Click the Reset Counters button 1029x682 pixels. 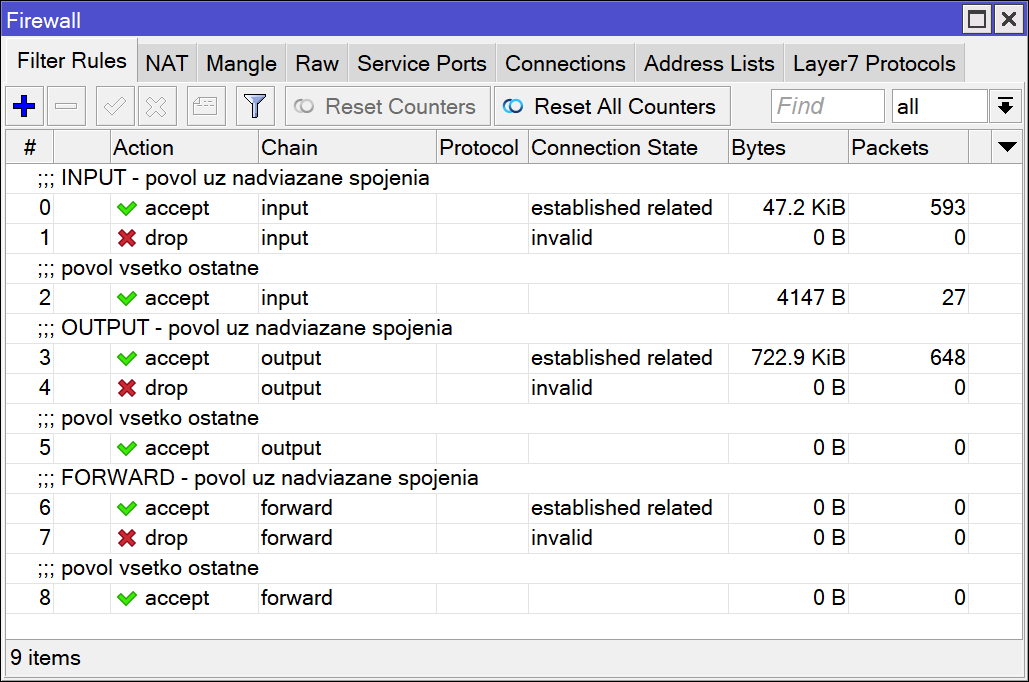coord(387,105)
